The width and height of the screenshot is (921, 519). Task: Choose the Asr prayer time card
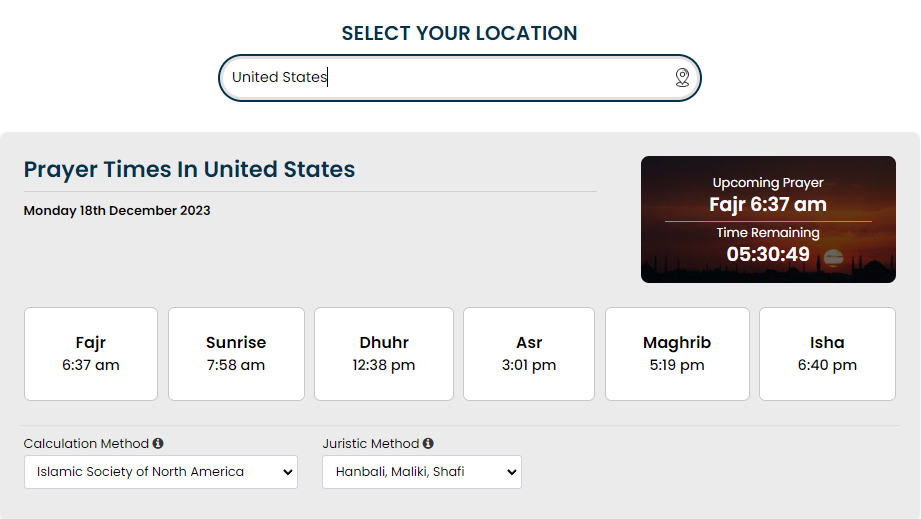click(529, 354)
